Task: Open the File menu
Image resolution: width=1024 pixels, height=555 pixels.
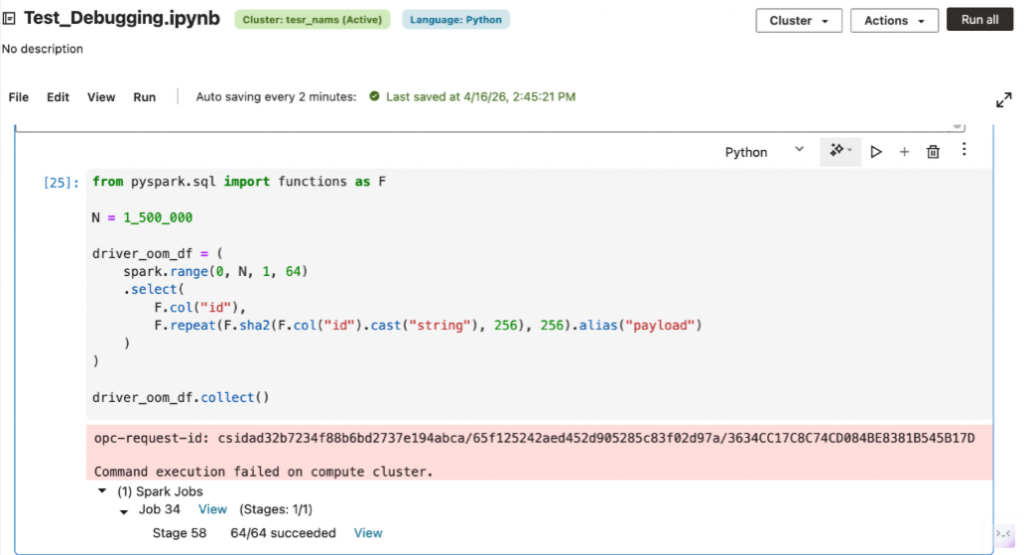Action: [x=19, y=97]
